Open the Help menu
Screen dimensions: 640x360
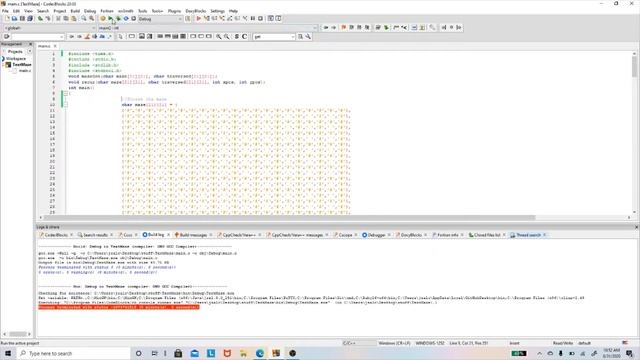[x=233, y=11]
